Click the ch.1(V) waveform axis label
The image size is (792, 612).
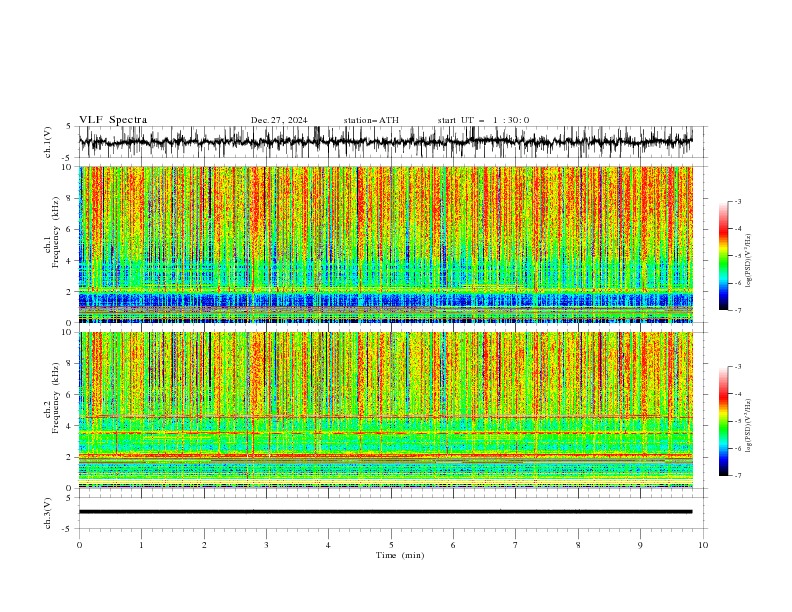[x=48, y=142]
